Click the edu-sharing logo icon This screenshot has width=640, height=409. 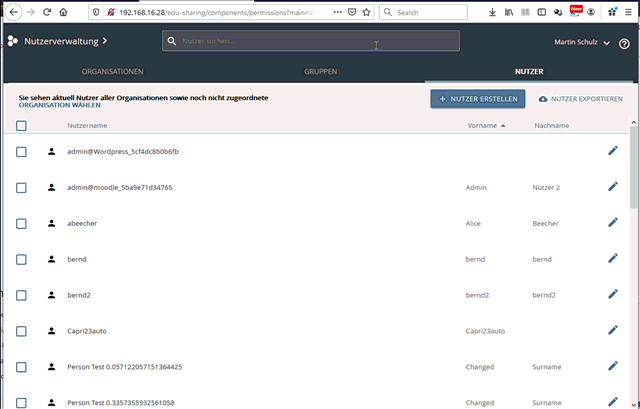[x=13, y=42]
